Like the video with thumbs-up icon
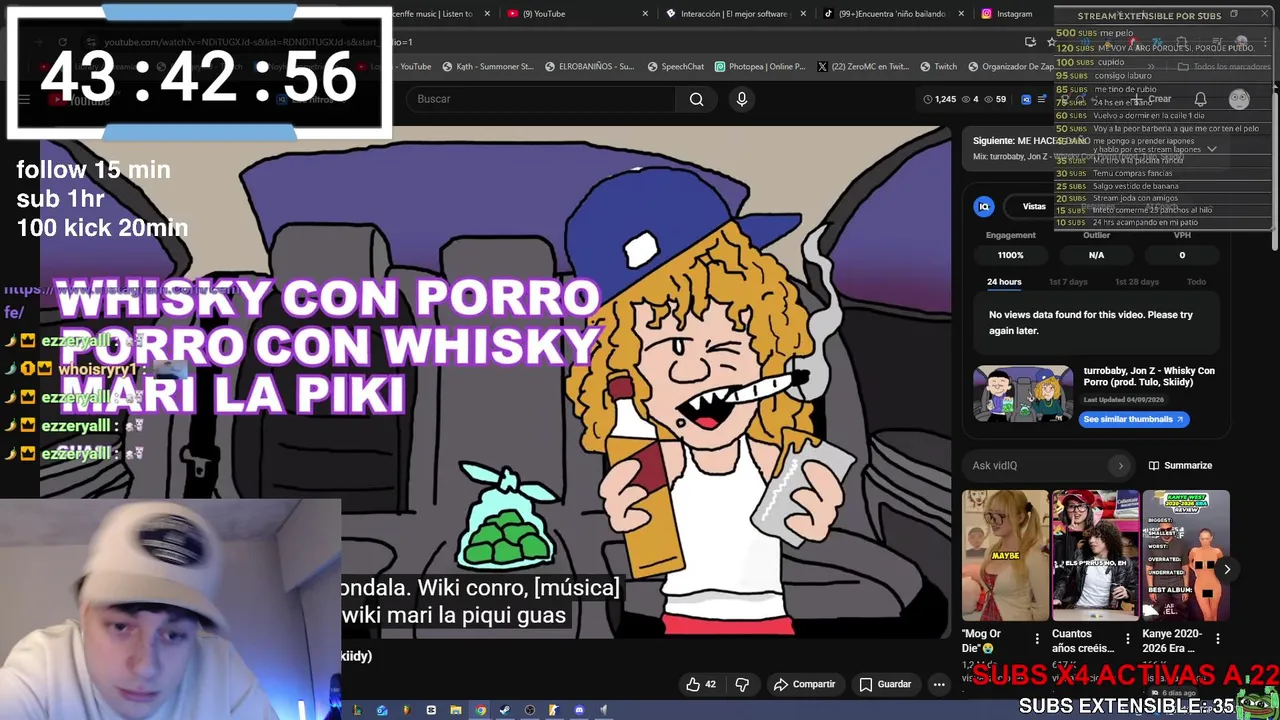Viewport: 1280px width, 720px height. point(701,684)
